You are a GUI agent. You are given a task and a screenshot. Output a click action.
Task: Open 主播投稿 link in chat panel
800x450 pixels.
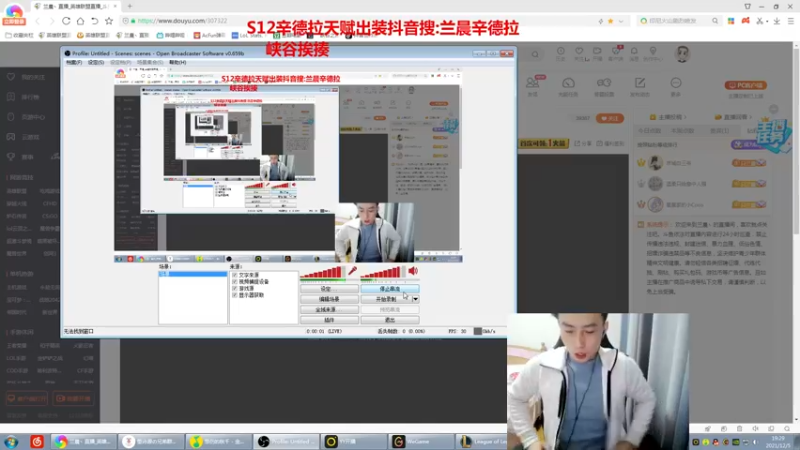point(667,117)
